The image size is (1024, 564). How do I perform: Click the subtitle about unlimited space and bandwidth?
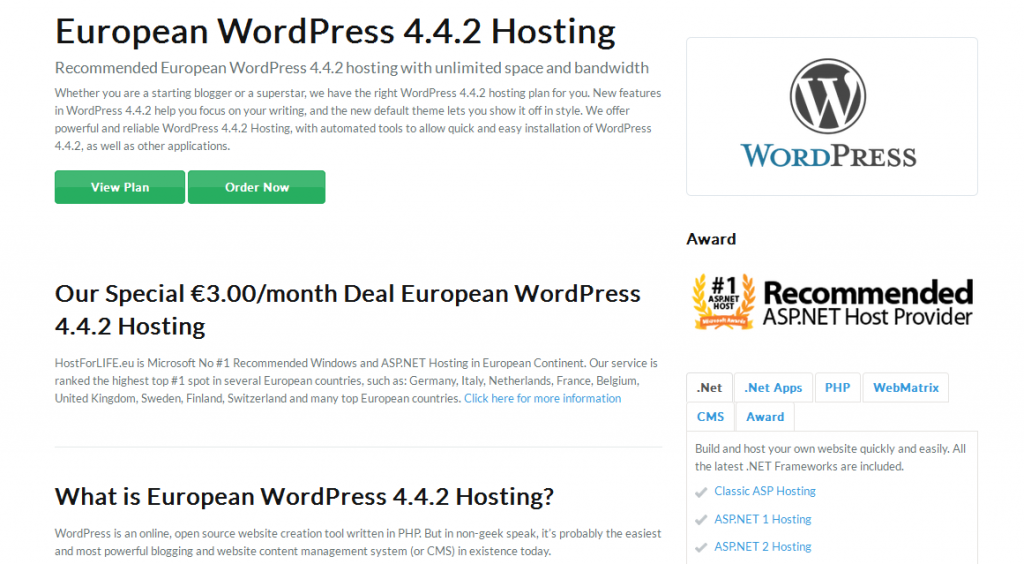tap(351, 68)
